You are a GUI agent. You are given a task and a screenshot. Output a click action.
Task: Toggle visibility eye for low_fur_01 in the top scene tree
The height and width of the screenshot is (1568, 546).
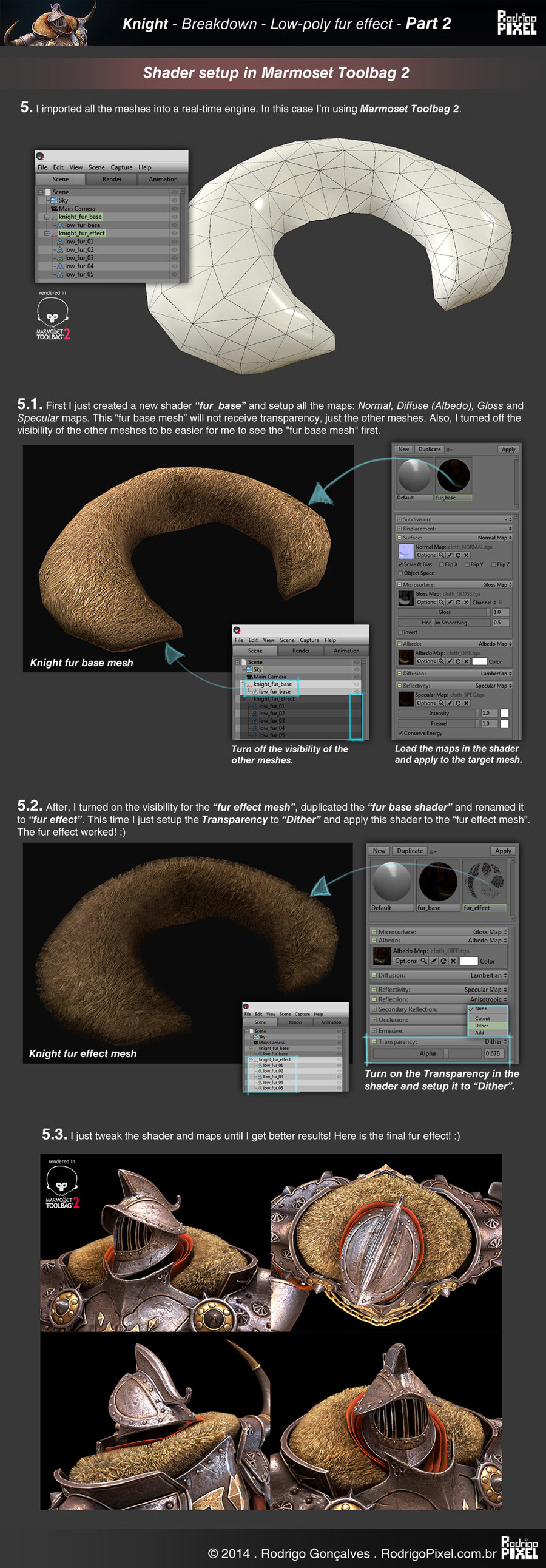click(174, 242)
